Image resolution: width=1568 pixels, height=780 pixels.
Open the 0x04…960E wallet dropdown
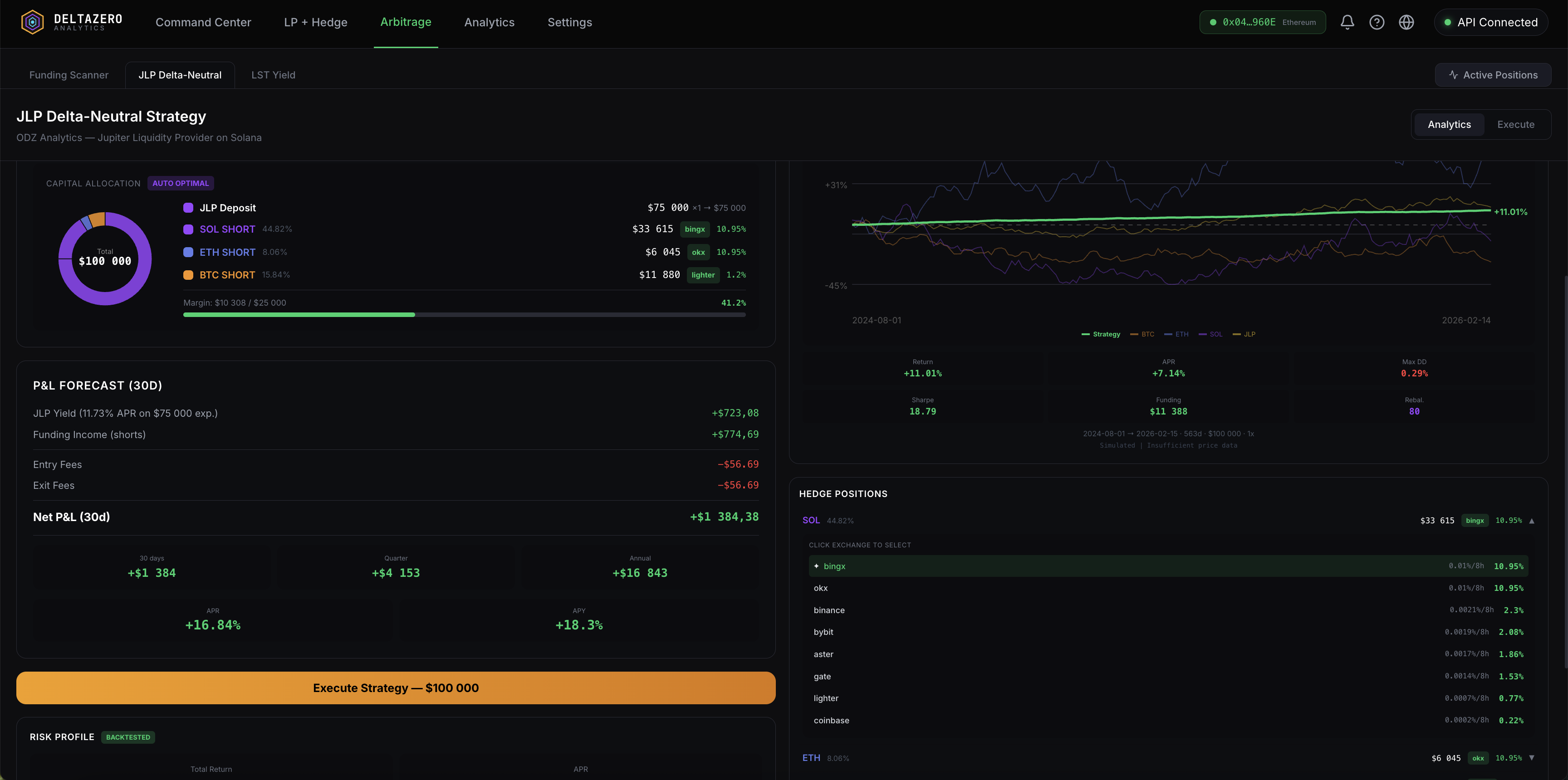pos(1262,23)
